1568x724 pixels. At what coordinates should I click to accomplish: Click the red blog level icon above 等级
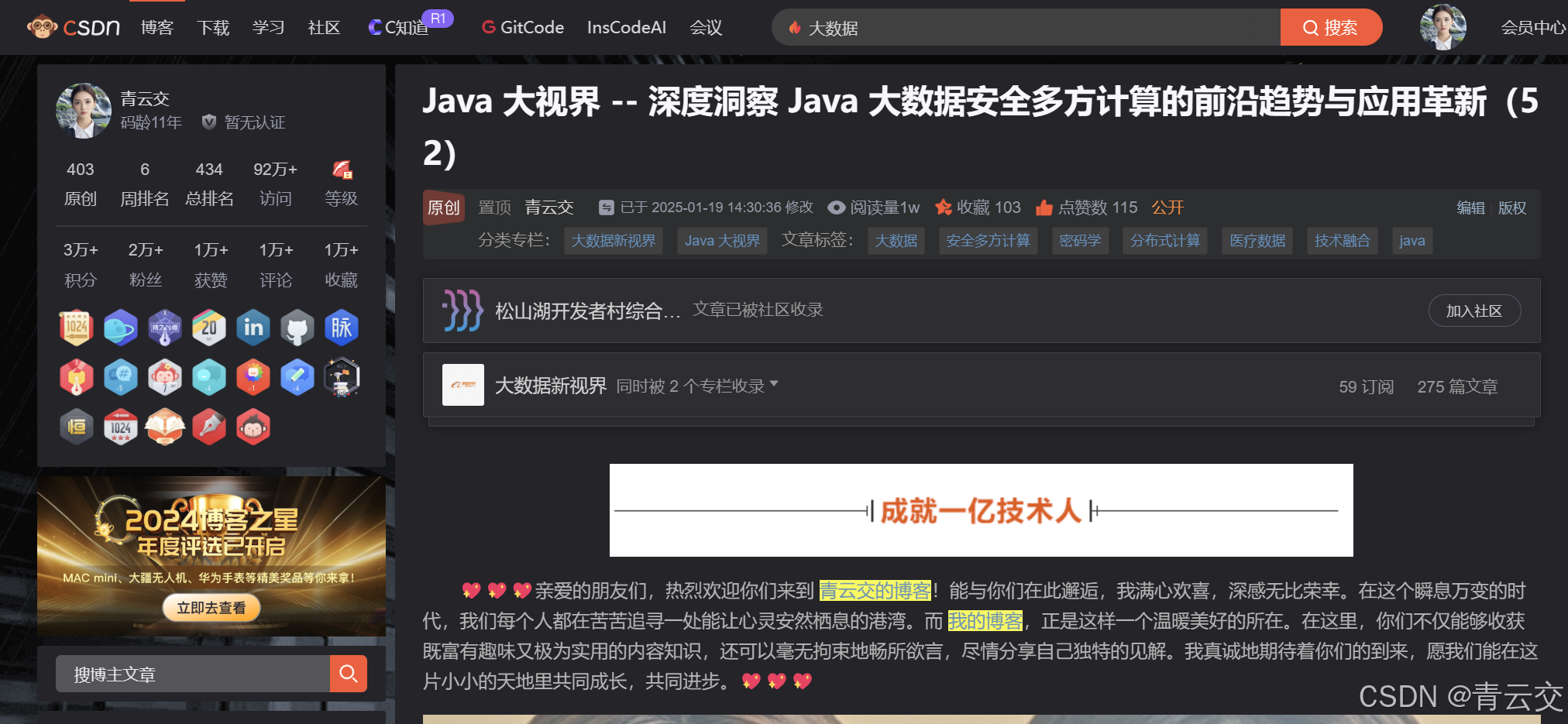(x=342, y=169)
